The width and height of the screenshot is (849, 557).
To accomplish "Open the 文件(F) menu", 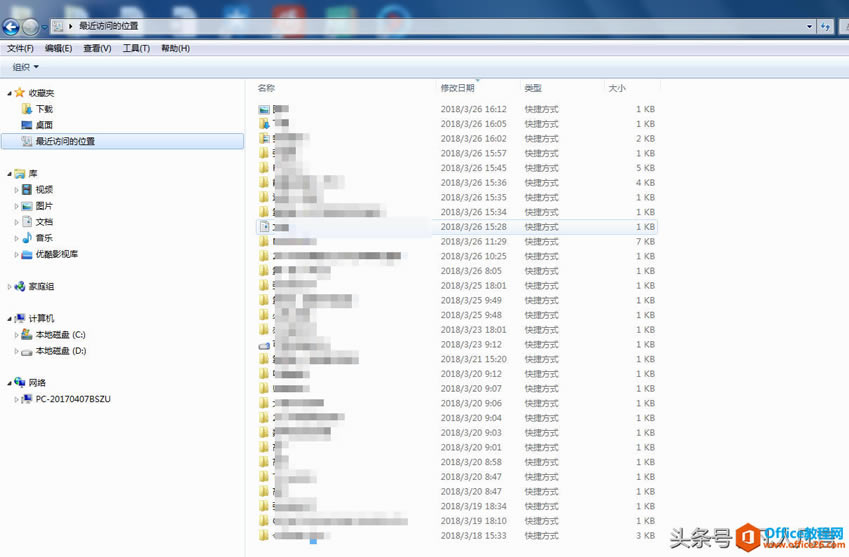I will (x=20, y=48).
